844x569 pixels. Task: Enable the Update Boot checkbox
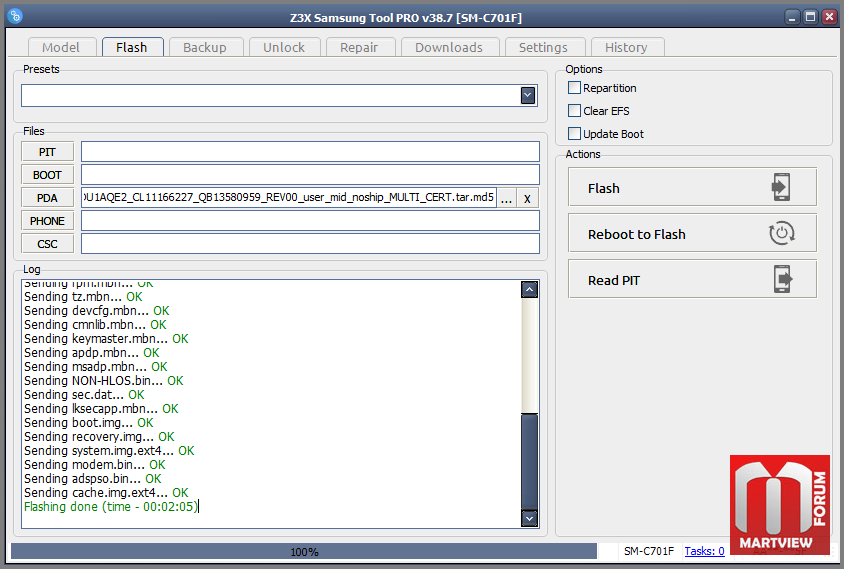point(574,134)
